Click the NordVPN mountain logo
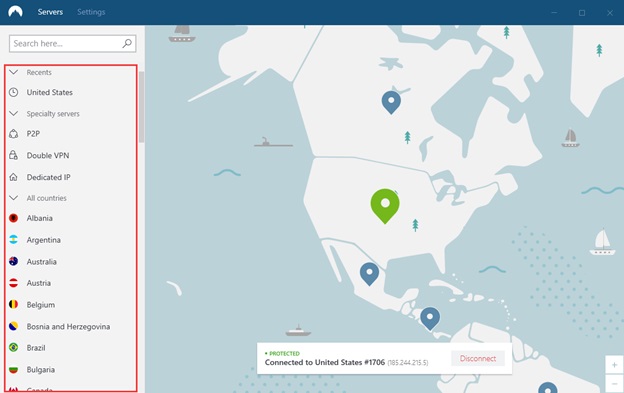This screenshot has width=624, height=393. (x=15, y=12)
